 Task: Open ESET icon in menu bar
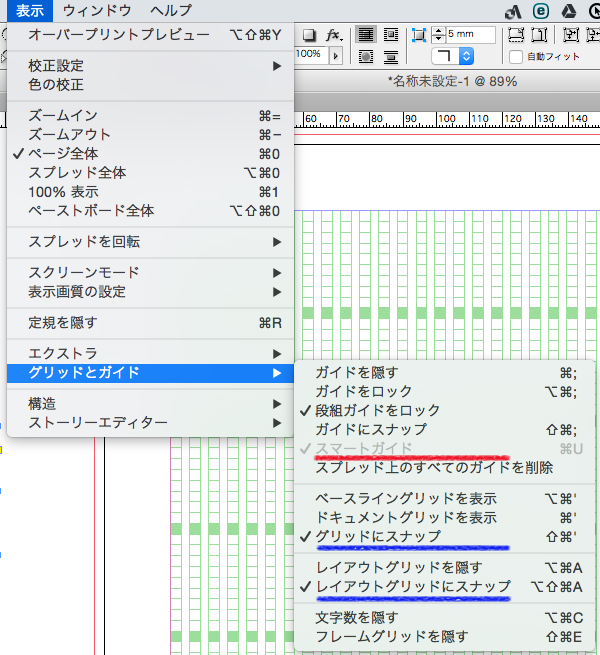click(x=541, y=11)
